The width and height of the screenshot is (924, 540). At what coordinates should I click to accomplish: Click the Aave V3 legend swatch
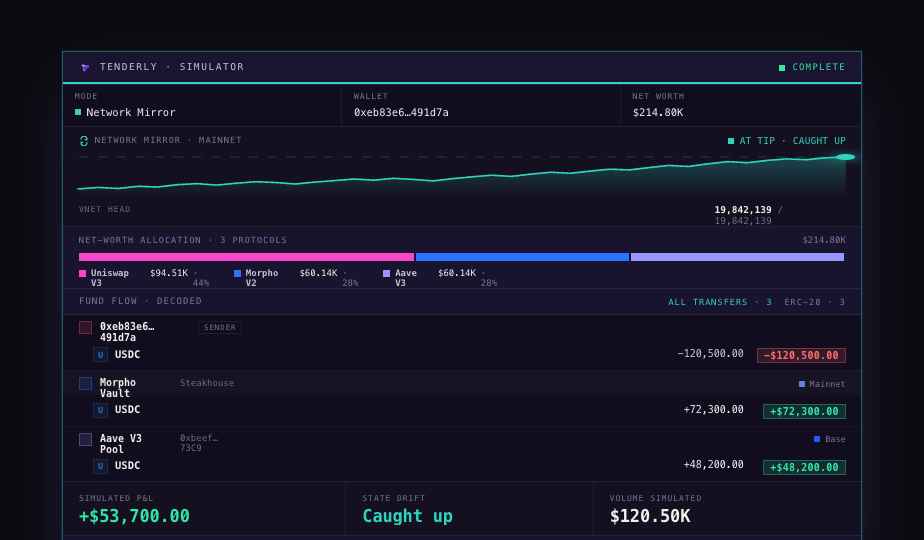(387, 274)
